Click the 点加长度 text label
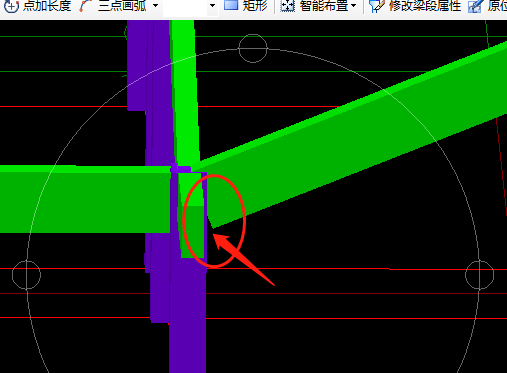This screenshot has height=373, width=507. [47, 6]
